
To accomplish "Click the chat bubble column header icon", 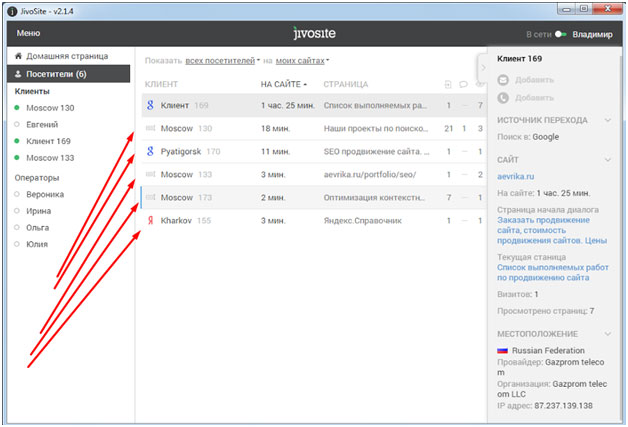I will [463, 84].
